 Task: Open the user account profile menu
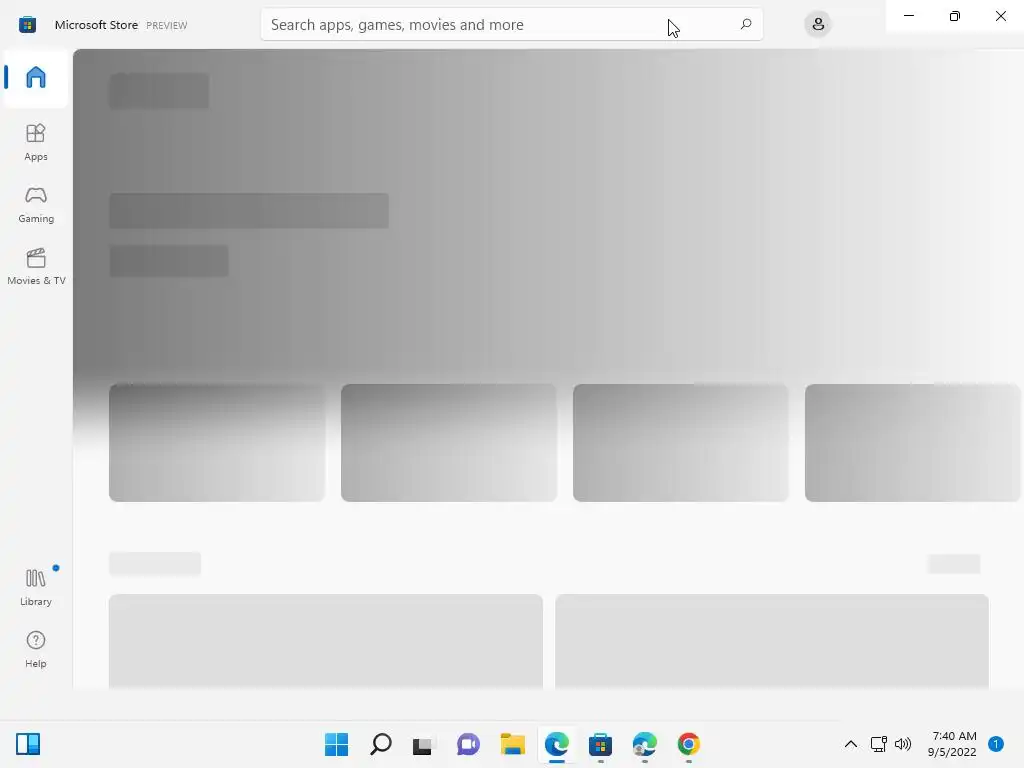pos(818,25)
